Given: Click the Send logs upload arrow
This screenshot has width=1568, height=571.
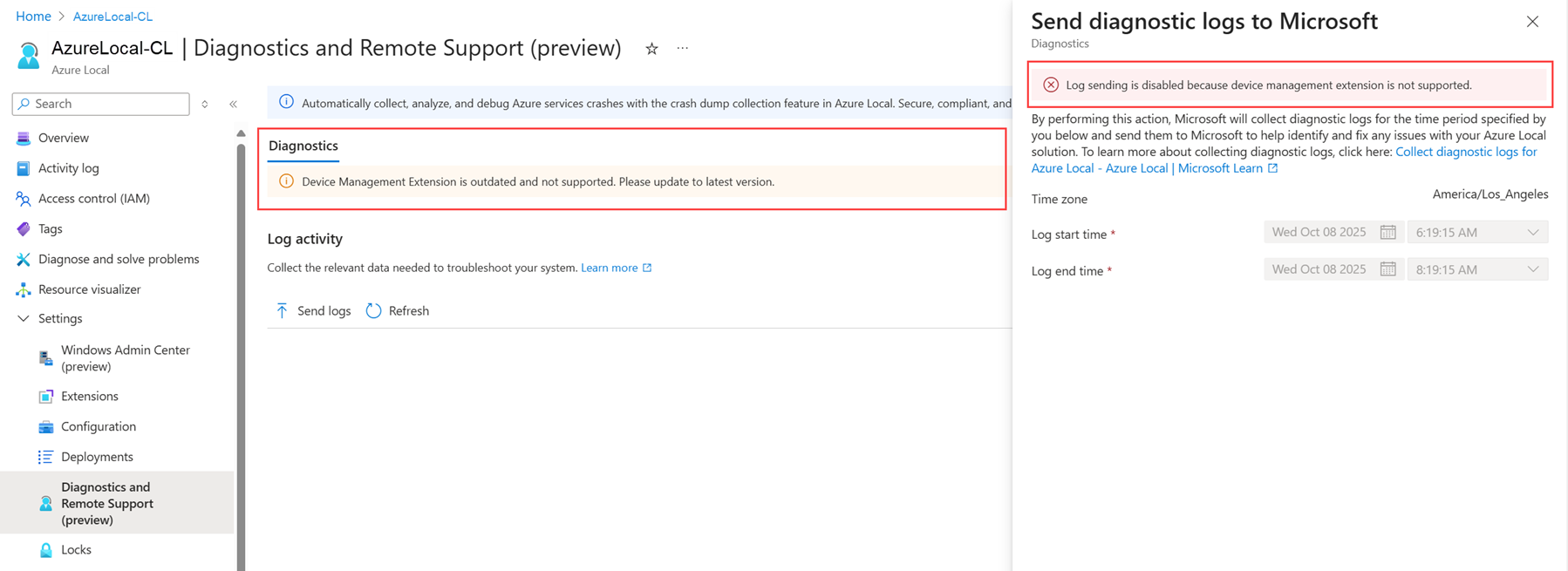Looking at the screenshot, I should [x=282, y=311].
